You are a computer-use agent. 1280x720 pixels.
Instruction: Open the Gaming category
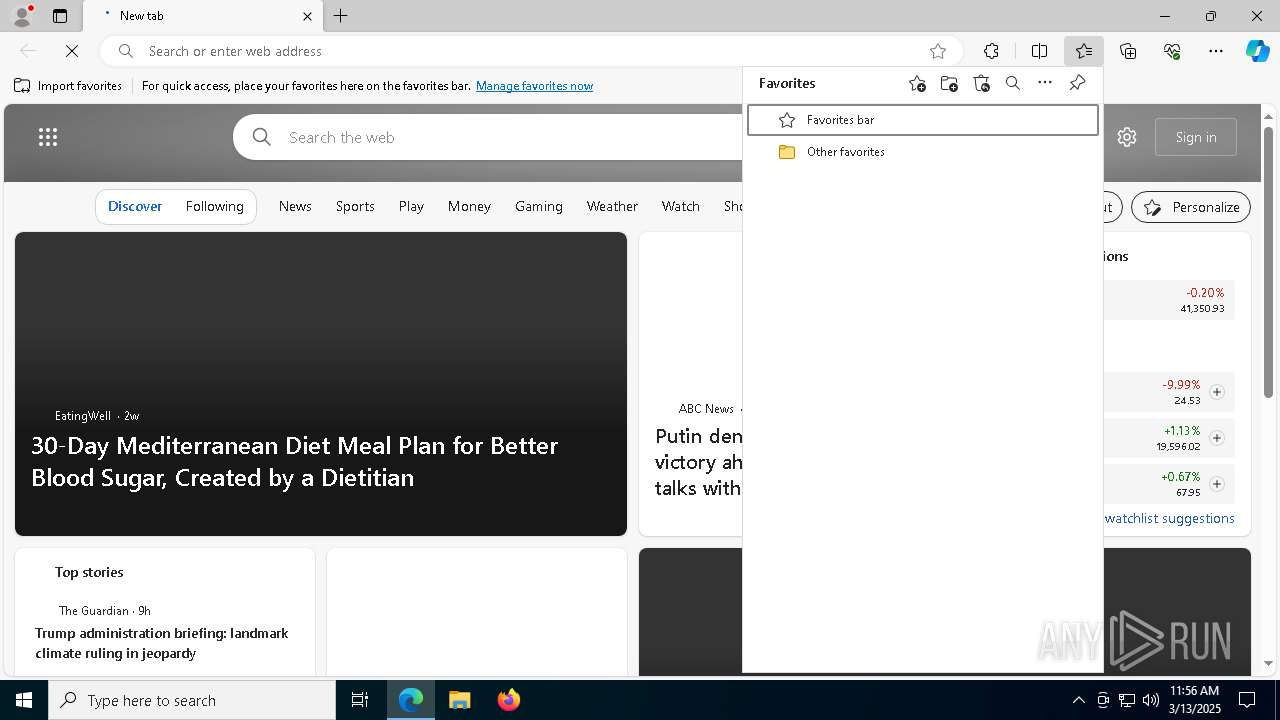click(x=539, y=206)
